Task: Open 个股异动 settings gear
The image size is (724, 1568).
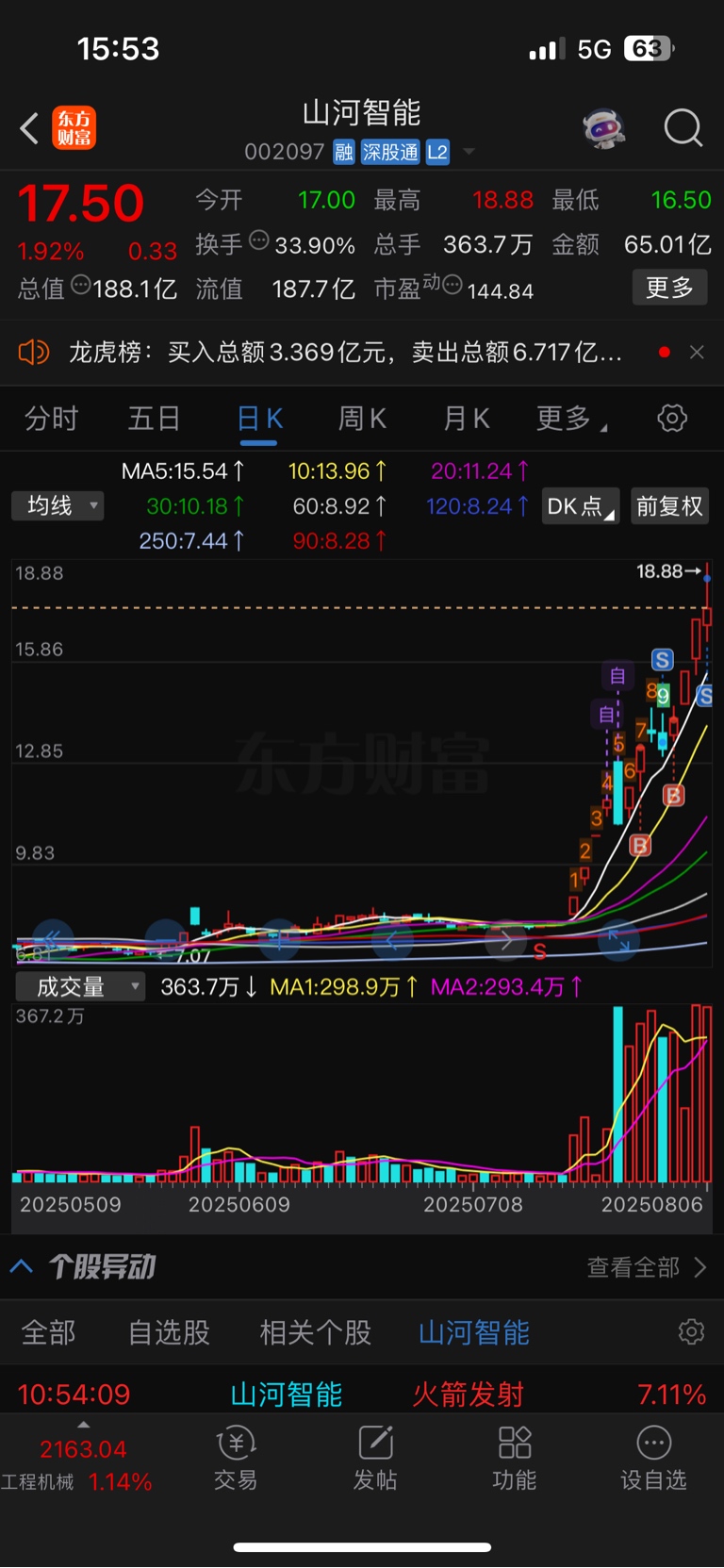Action: click(691, 1331)
